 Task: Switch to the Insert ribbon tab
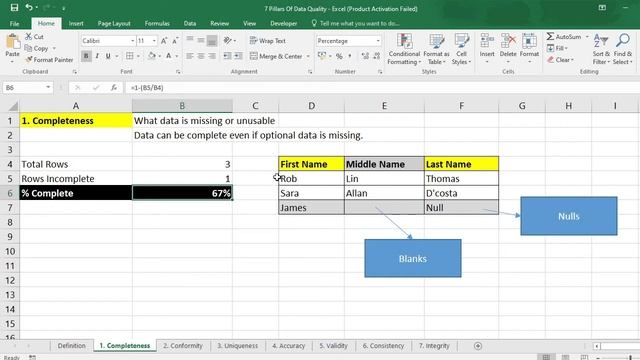(x=76, y=24)
